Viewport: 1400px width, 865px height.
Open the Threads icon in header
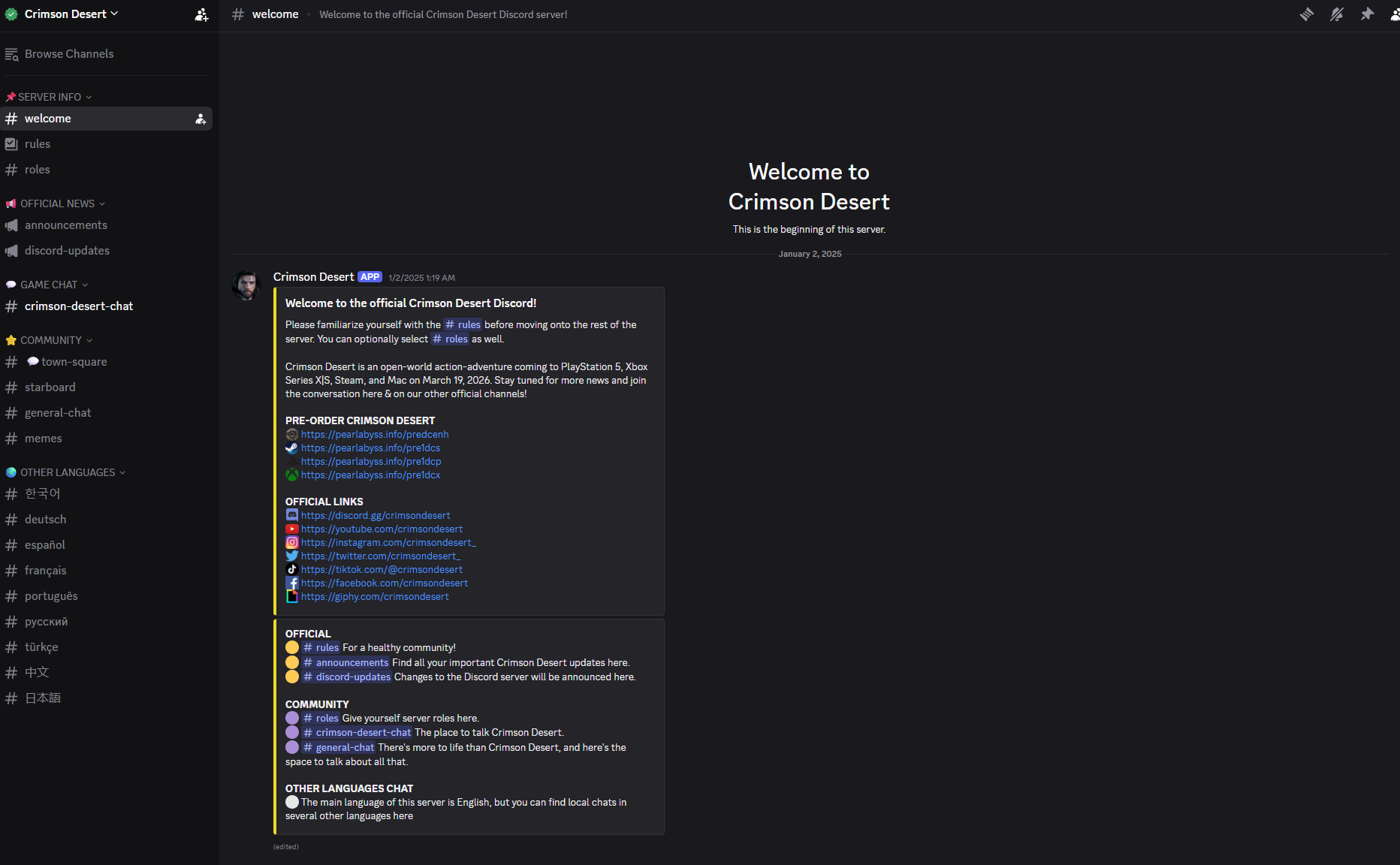1307,14
